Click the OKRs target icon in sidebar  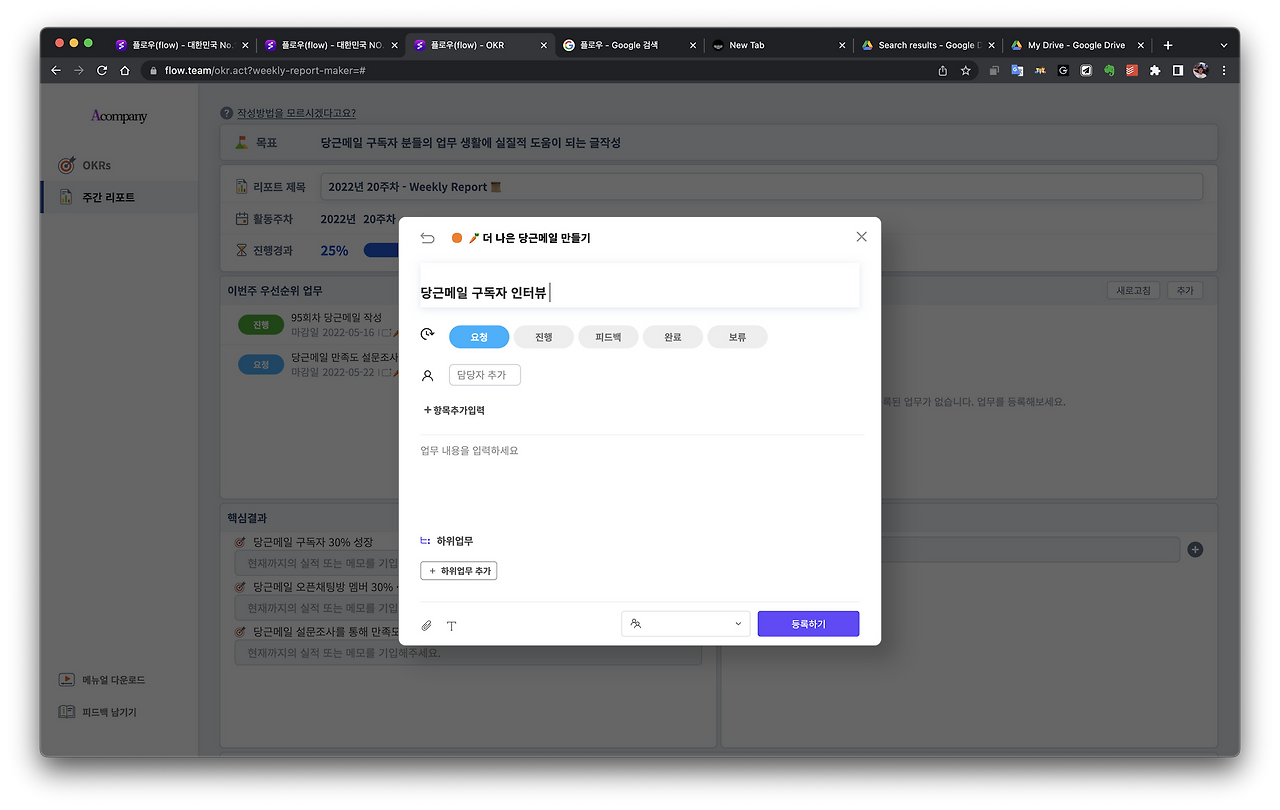click(66, 165)
